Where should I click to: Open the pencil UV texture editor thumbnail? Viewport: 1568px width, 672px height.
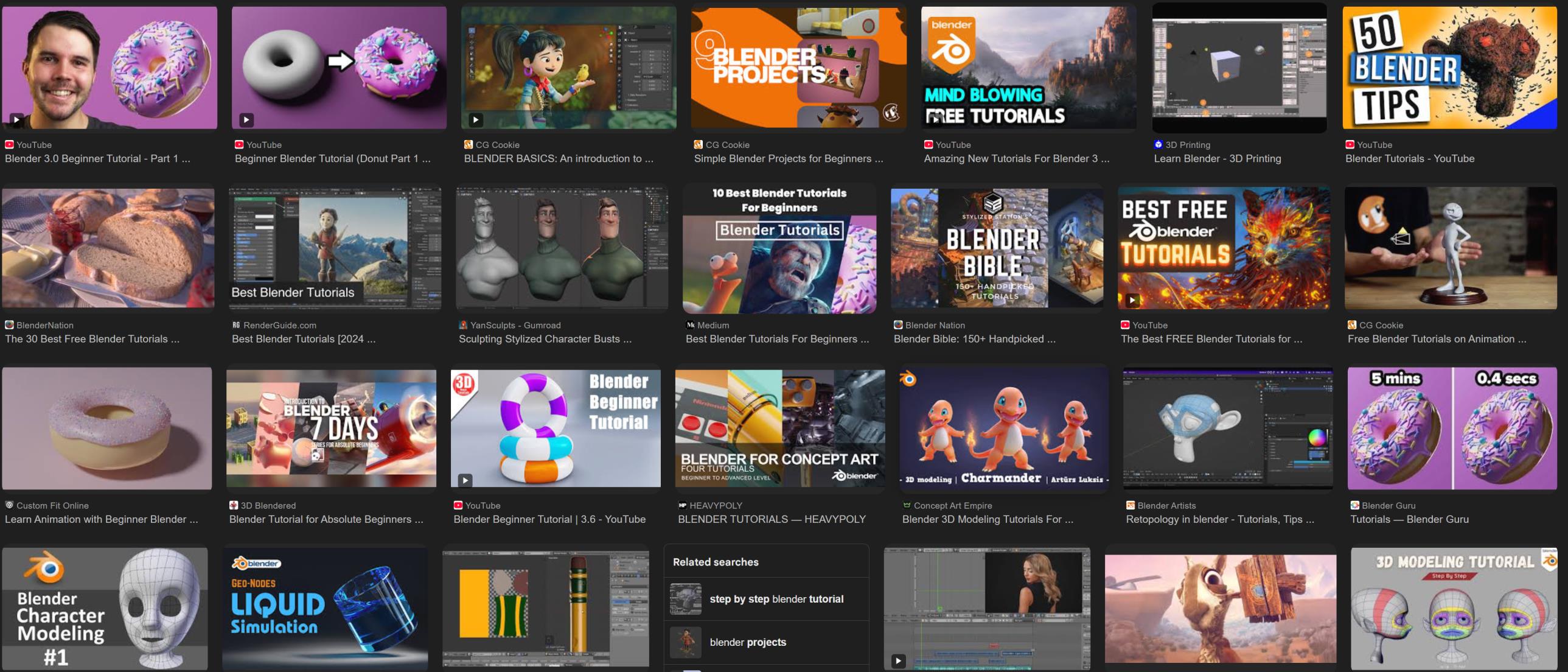click(545, 609)
